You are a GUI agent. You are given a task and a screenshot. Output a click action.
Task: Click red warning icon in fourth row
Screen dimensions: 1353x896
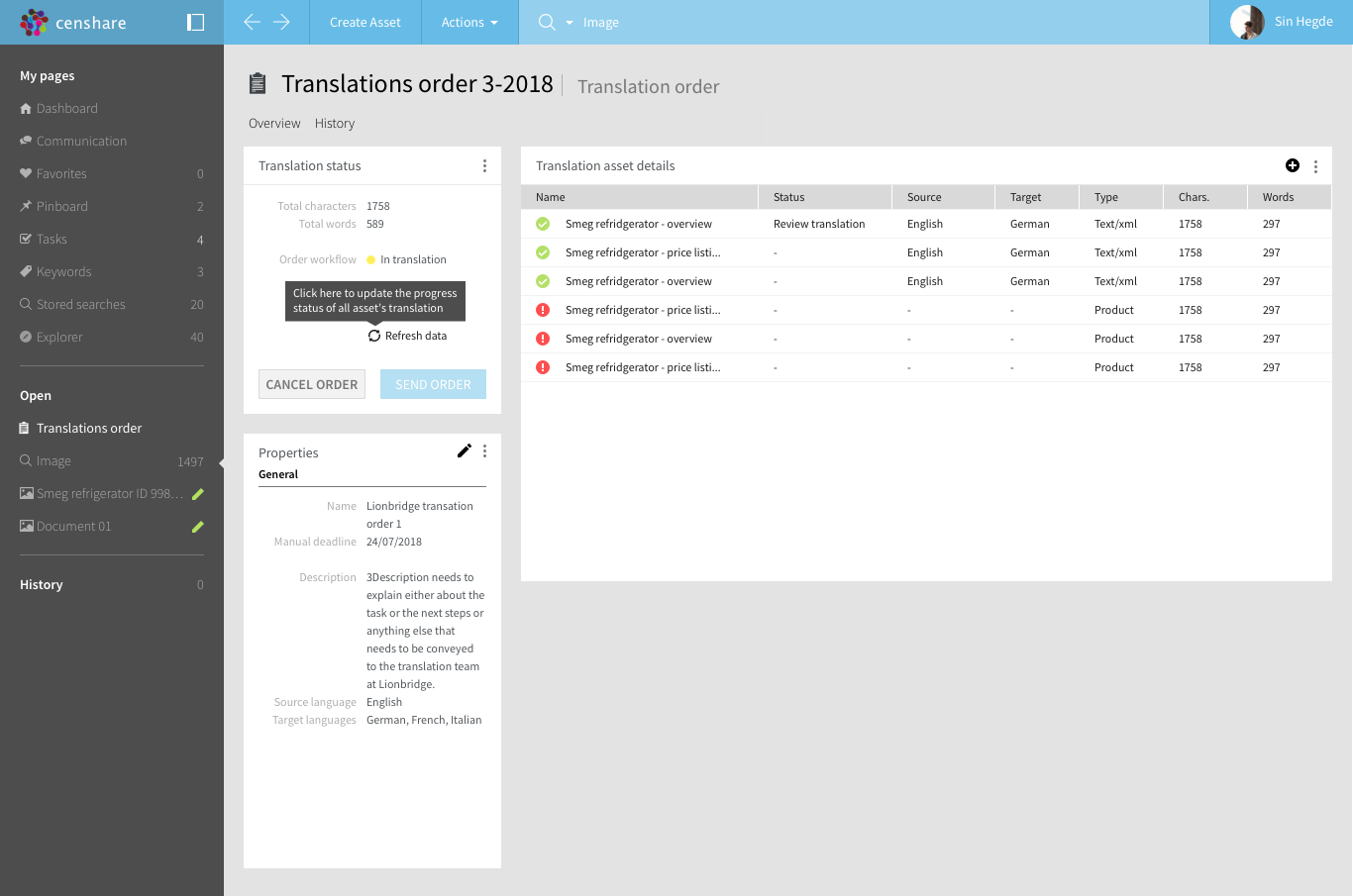coord(543,311)
